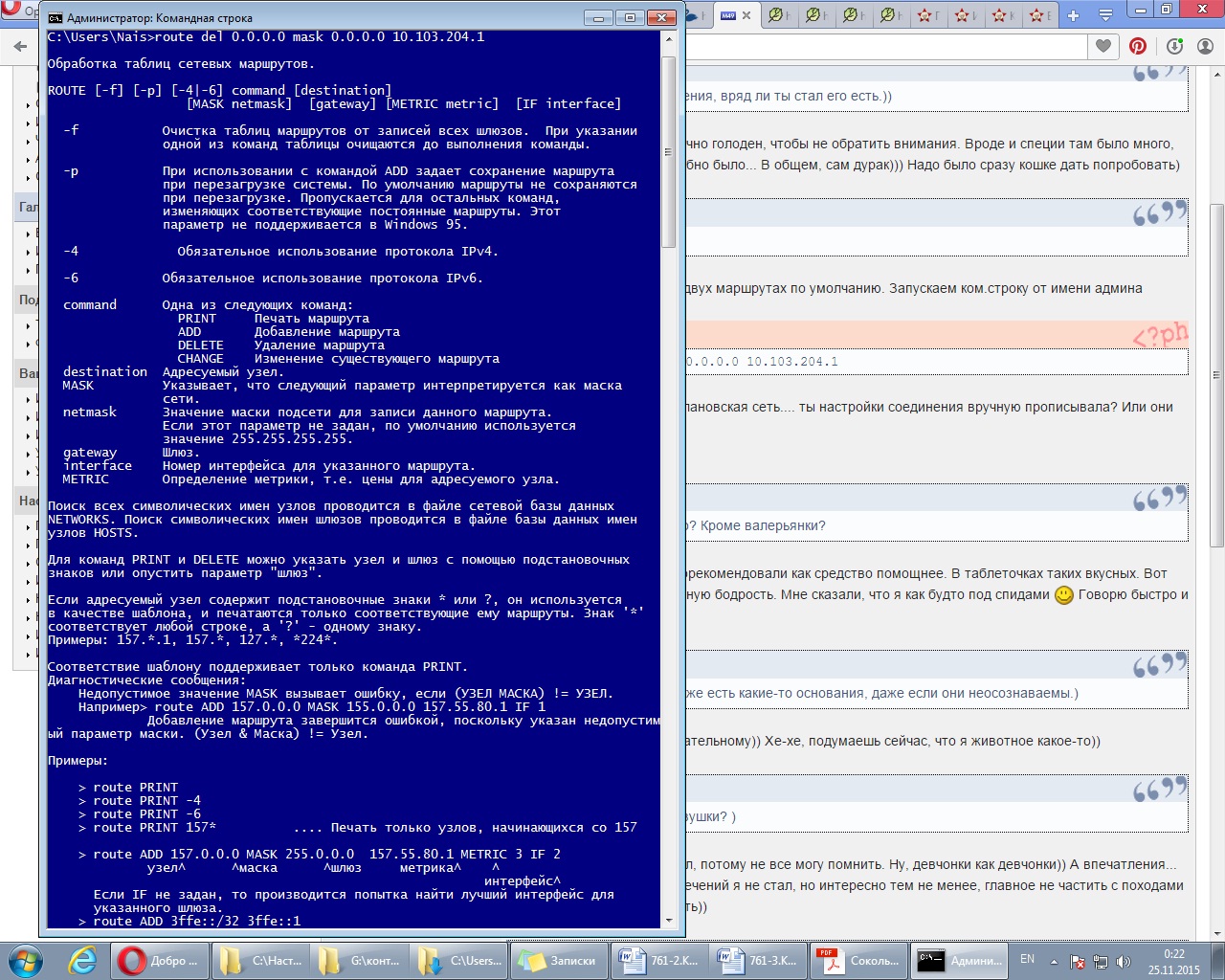Open the user profile icon in browser toolbar
1225x980 pixels.
pos(1205,46)
